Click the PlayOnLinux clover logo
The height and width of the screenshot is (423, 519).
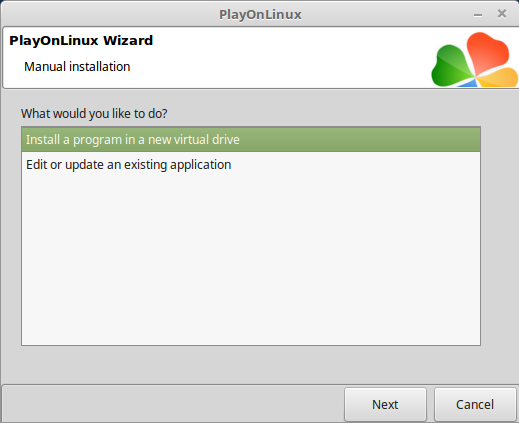(475, 59)
